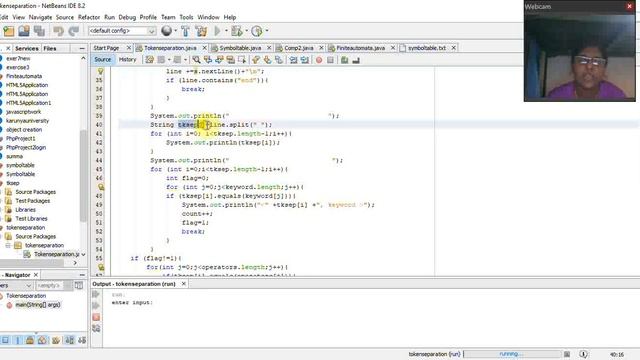Image resolution: width=640 pixels, height=360 pixels.
Task: Click the Find Next Occurrence icon
Action: [x=220, y=60]
